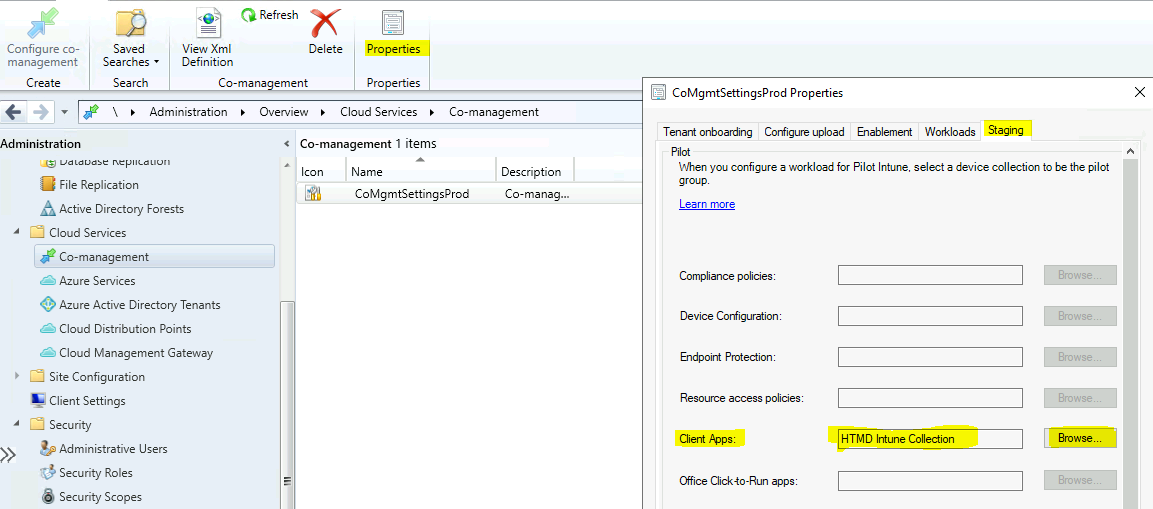Image resolution: width=1153 pixels, height=509 pixels.
Task: Refresh the co-management list
Action: pos(270,15)
